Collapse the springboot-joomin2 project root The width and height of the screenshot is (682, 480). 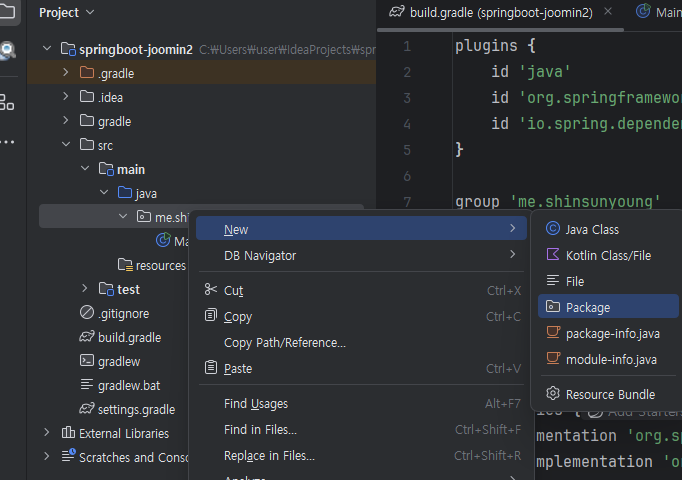(47, 48)
